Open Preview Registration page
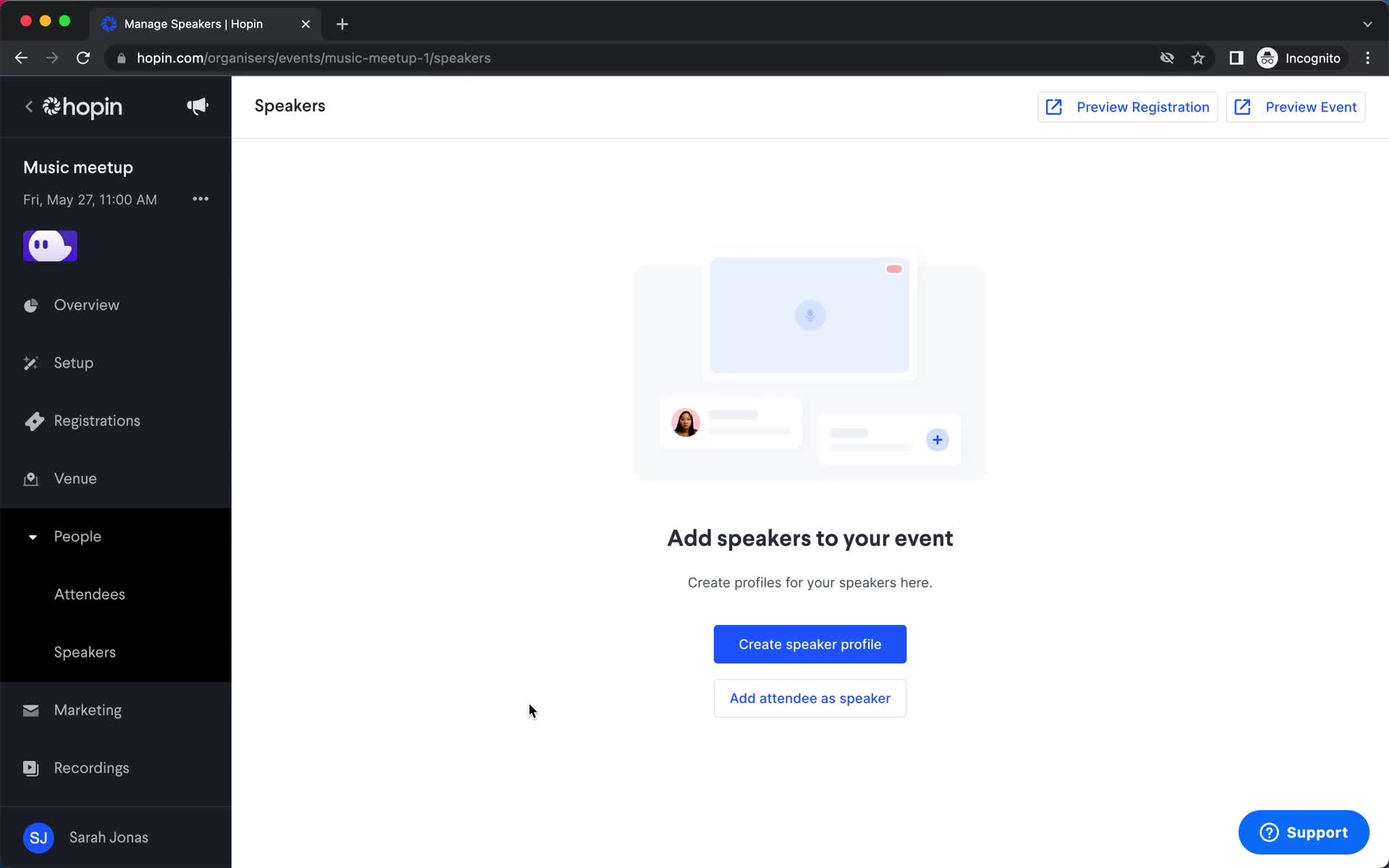Image resolution: width=1389 pixels, height=868 pixels. 1127,107
